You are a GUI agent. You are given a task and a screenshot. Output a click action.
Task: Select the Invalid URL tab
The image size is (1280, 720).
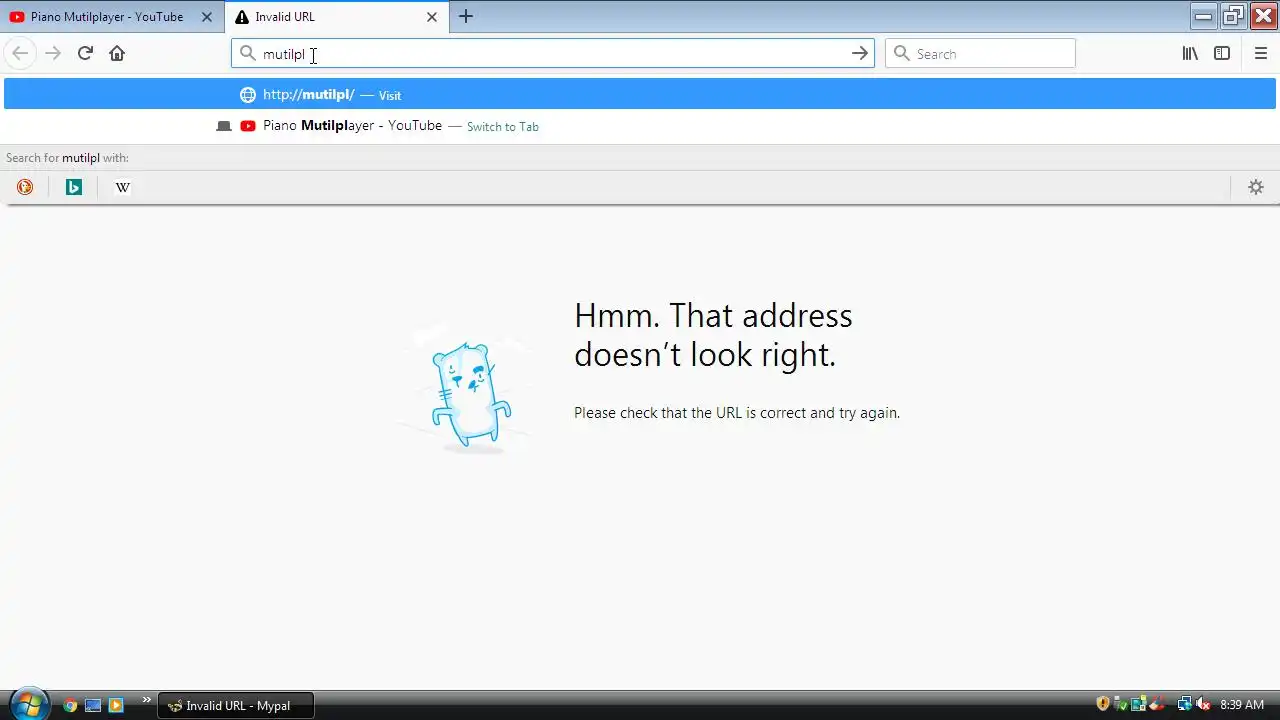[x=337, y=17]
